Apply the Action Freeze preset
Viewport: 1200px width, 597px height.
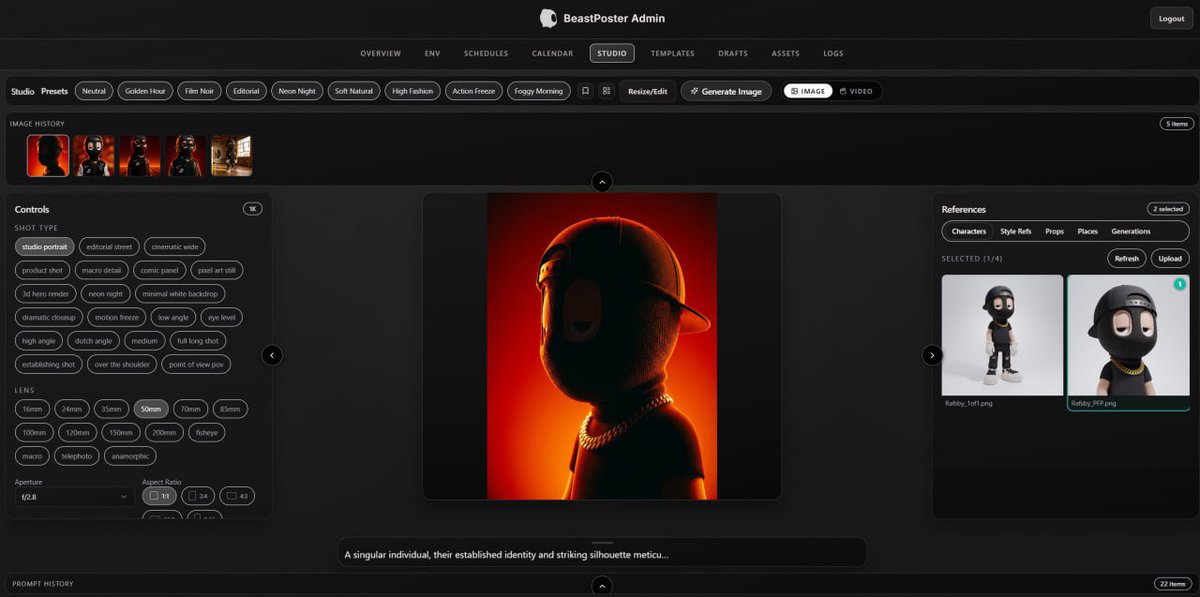pyautogui.click(x=474, y=91)
